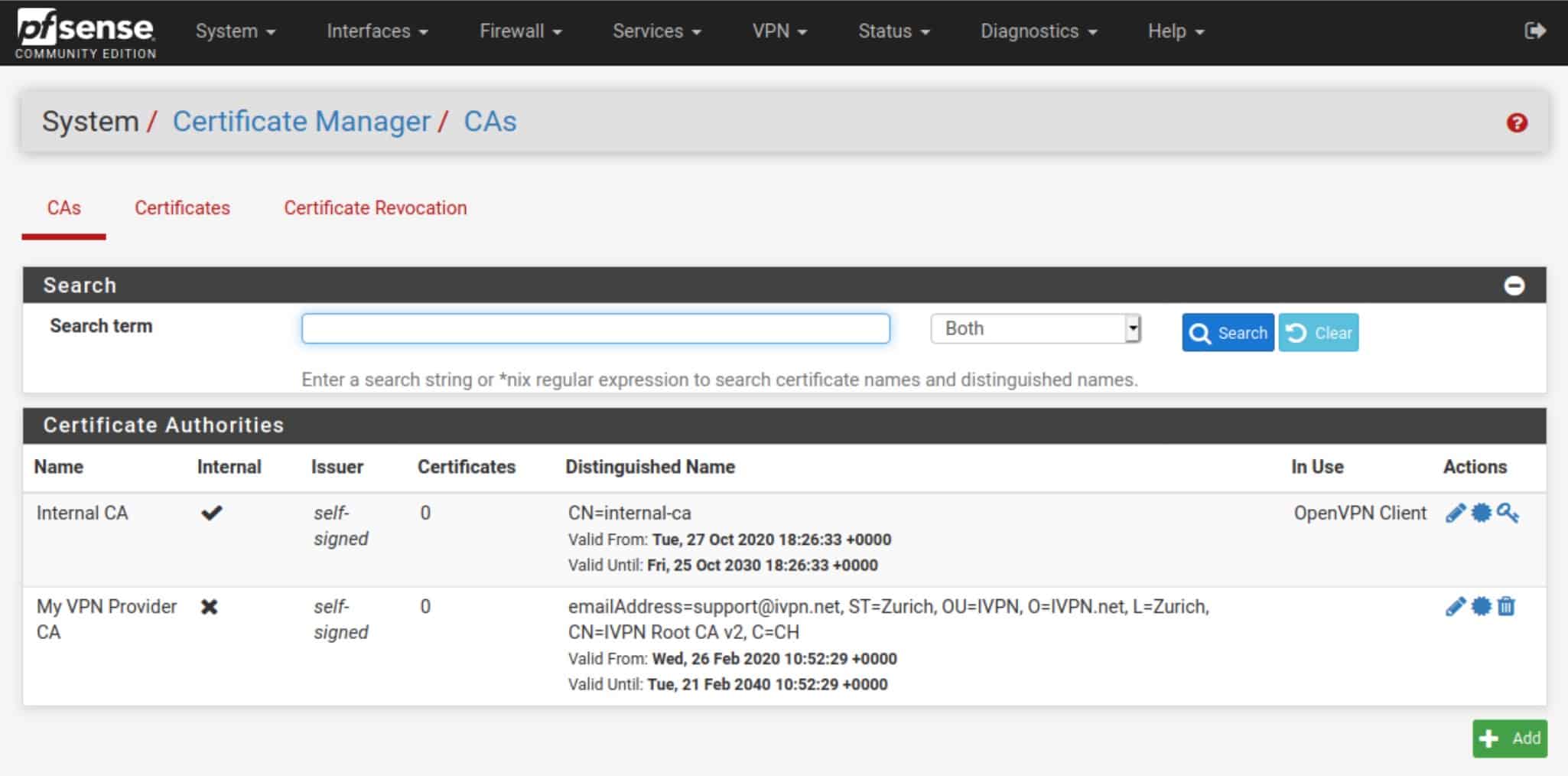Open the Status menu
The width and height of the screenshot is (1568, 776).
tap(893, 31)
